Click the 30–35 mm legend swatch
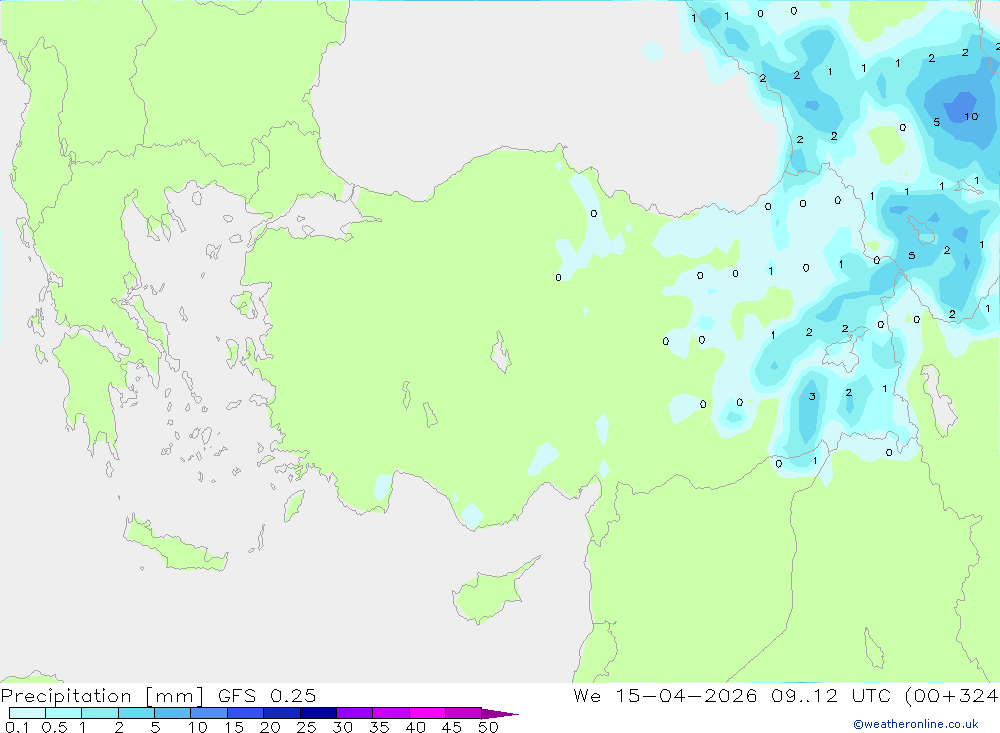 pyautogui.click(x=355, y=713)
